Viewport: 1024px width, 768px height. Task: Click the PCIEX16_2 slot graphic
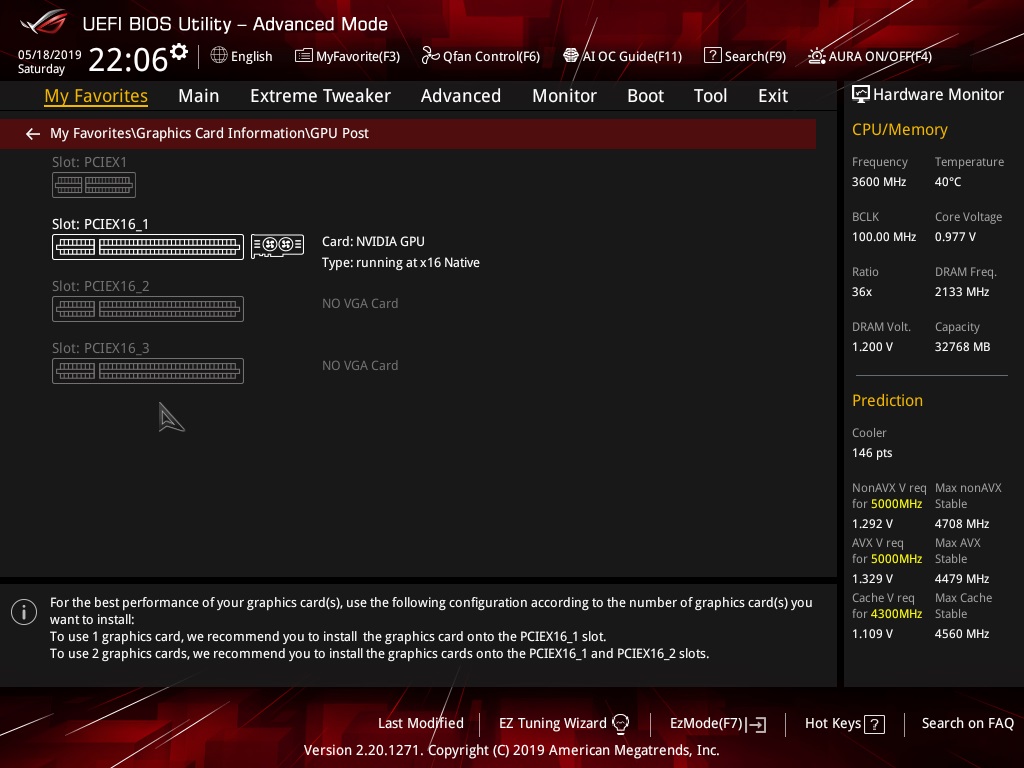(148, 309)
